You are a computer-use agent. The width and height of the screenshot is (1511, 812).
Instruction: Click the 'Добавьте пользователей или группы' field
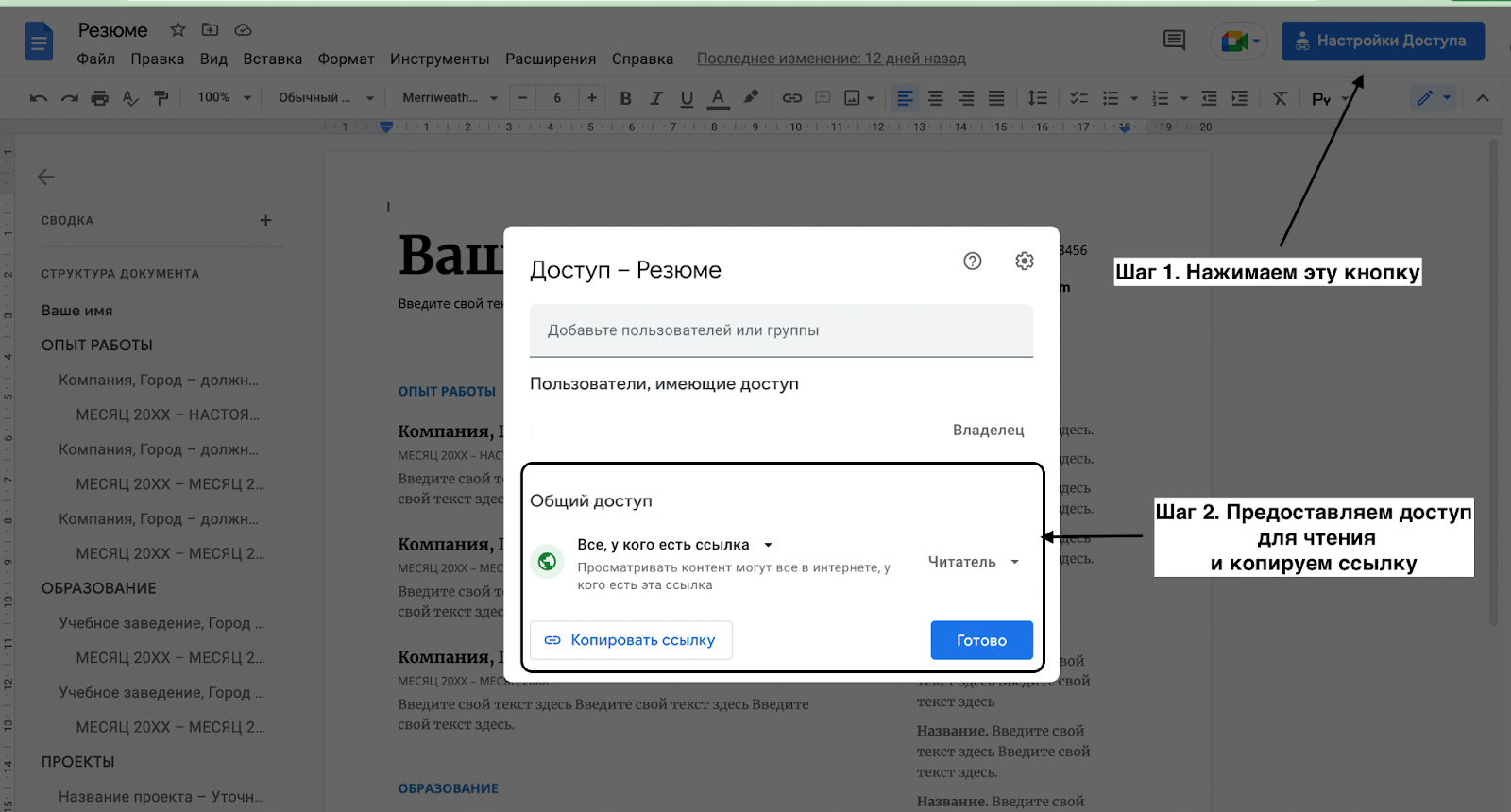(x=781, y=330)
